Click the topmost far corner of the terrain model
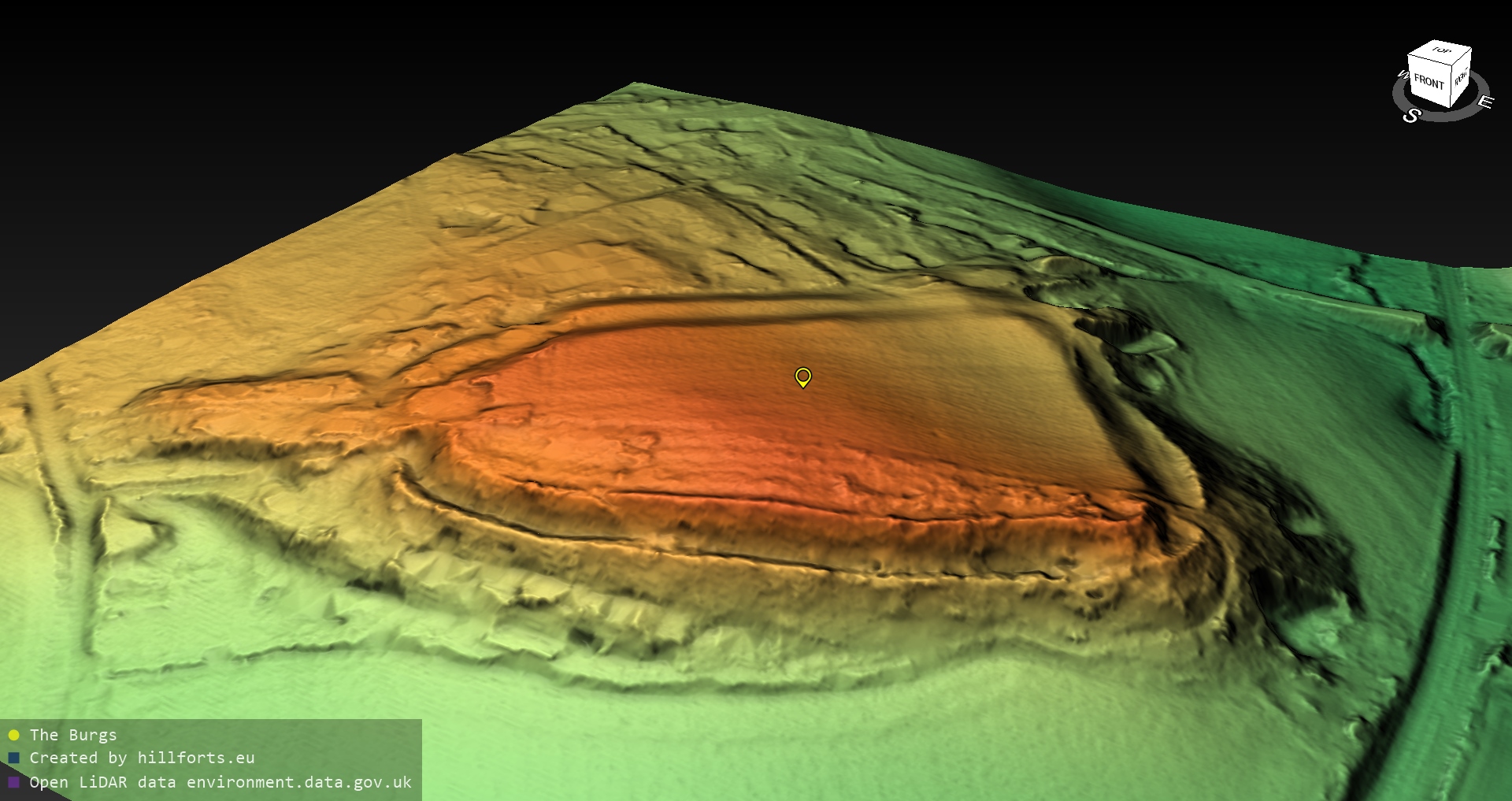This screenshot has height=801, width=1512. (636, 83)
